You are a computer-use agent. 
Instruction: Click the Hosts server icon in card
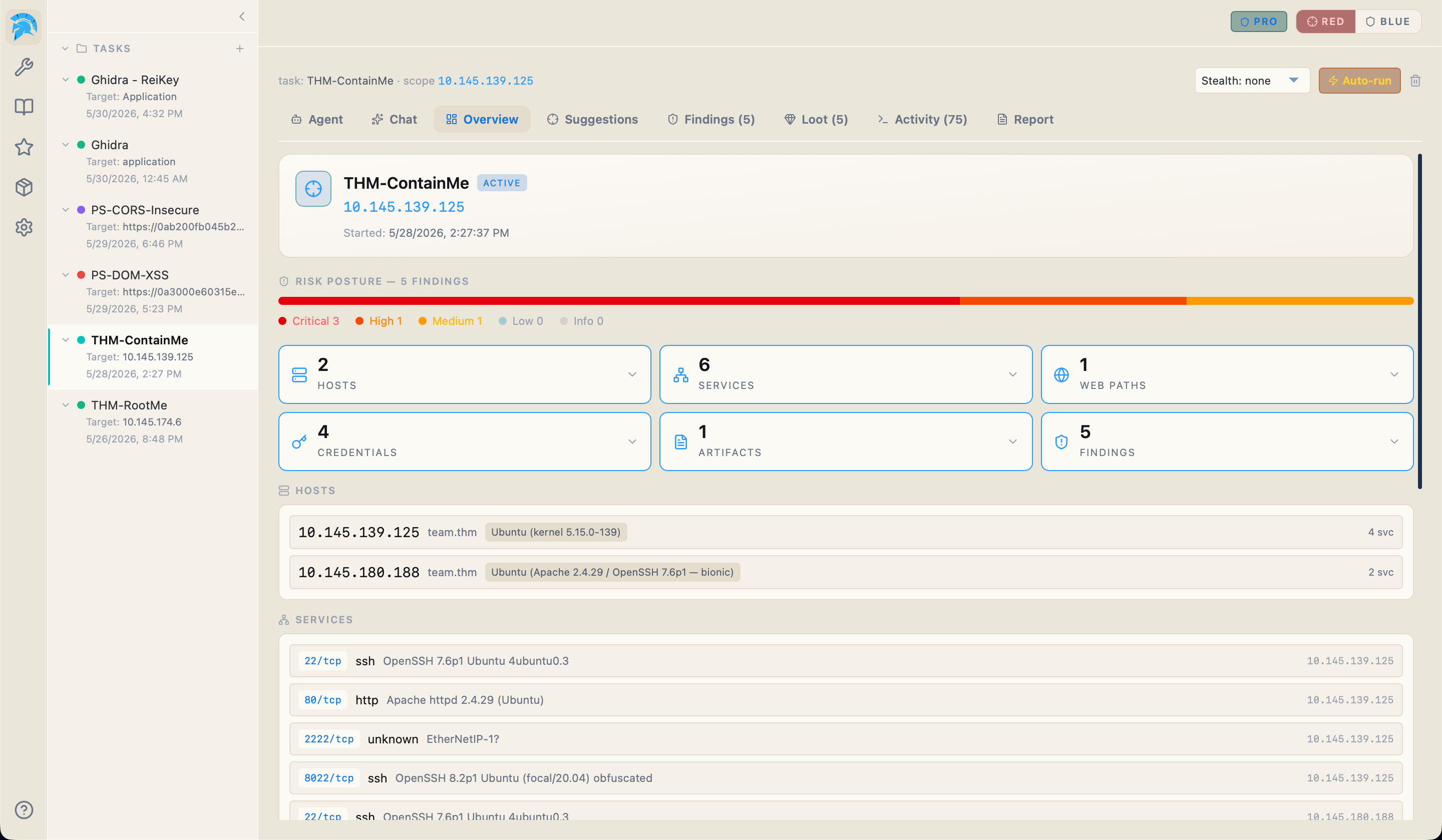[299, 375]
